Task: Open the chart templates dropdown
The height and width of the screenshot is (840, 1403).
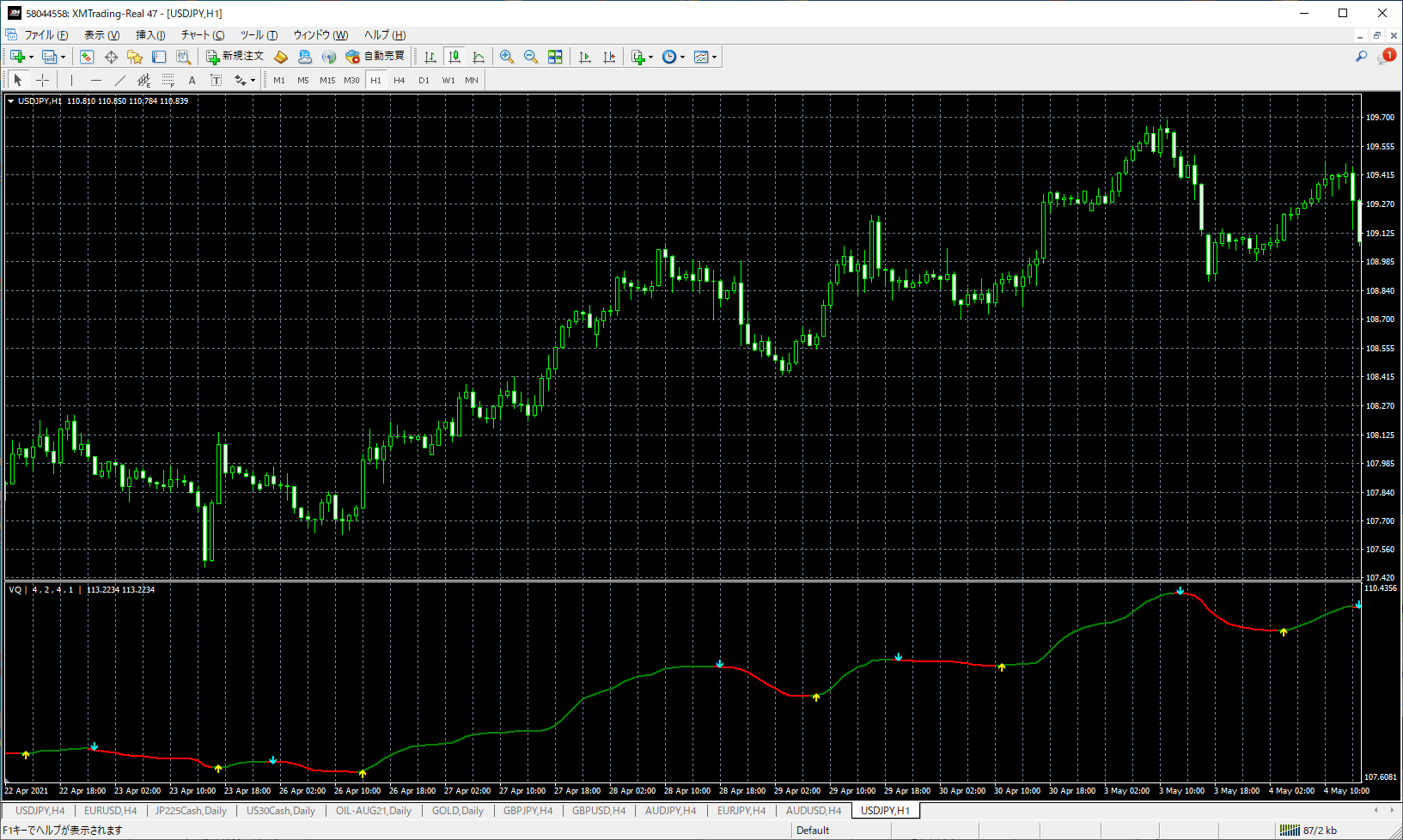Action: [714, 56]
